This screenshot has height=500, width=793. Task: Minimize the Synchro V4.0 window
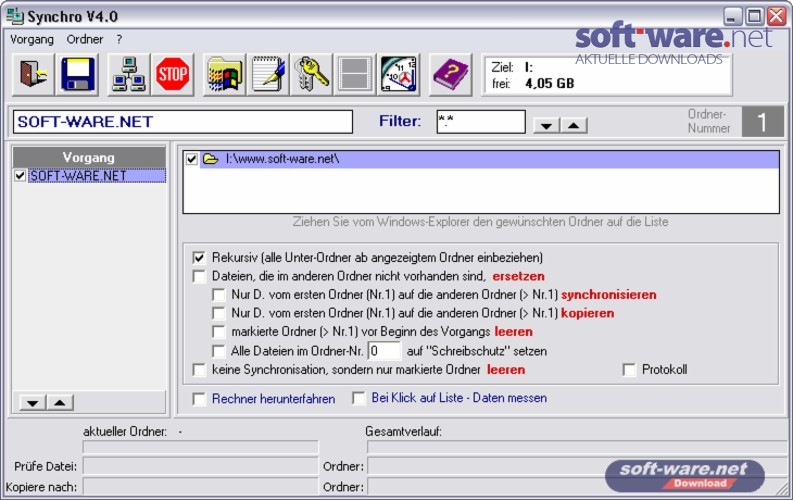coord(732,16)
